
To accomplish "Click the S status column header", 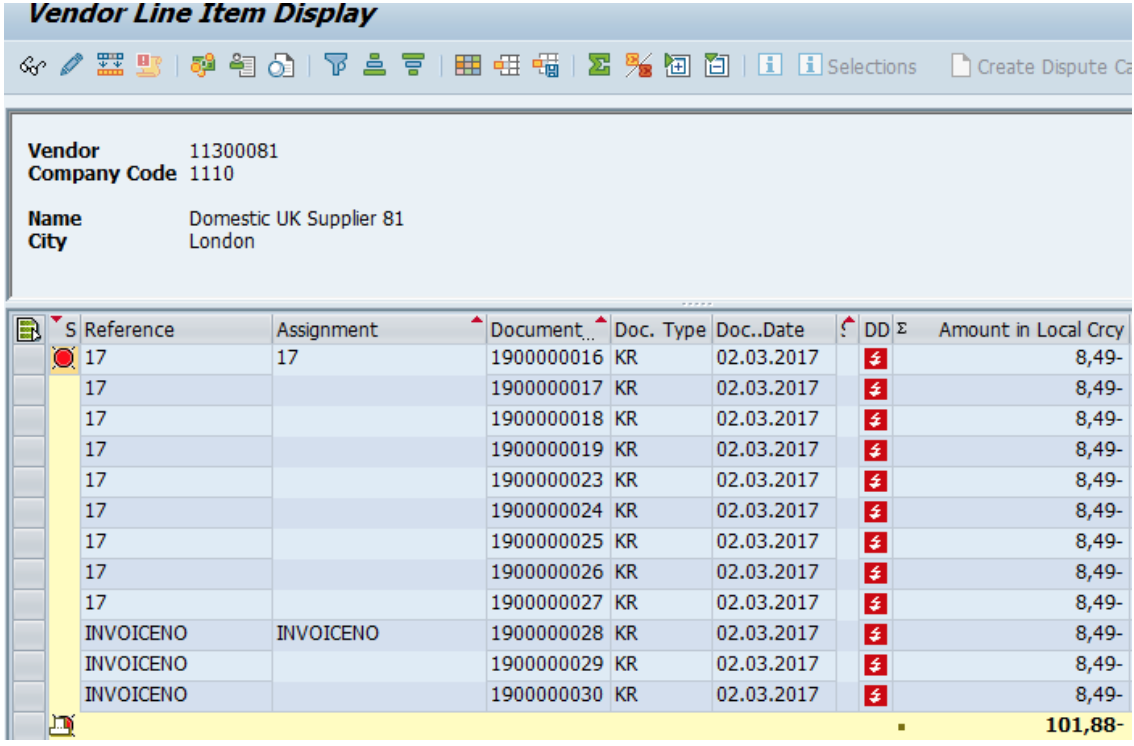I will 66,330.
